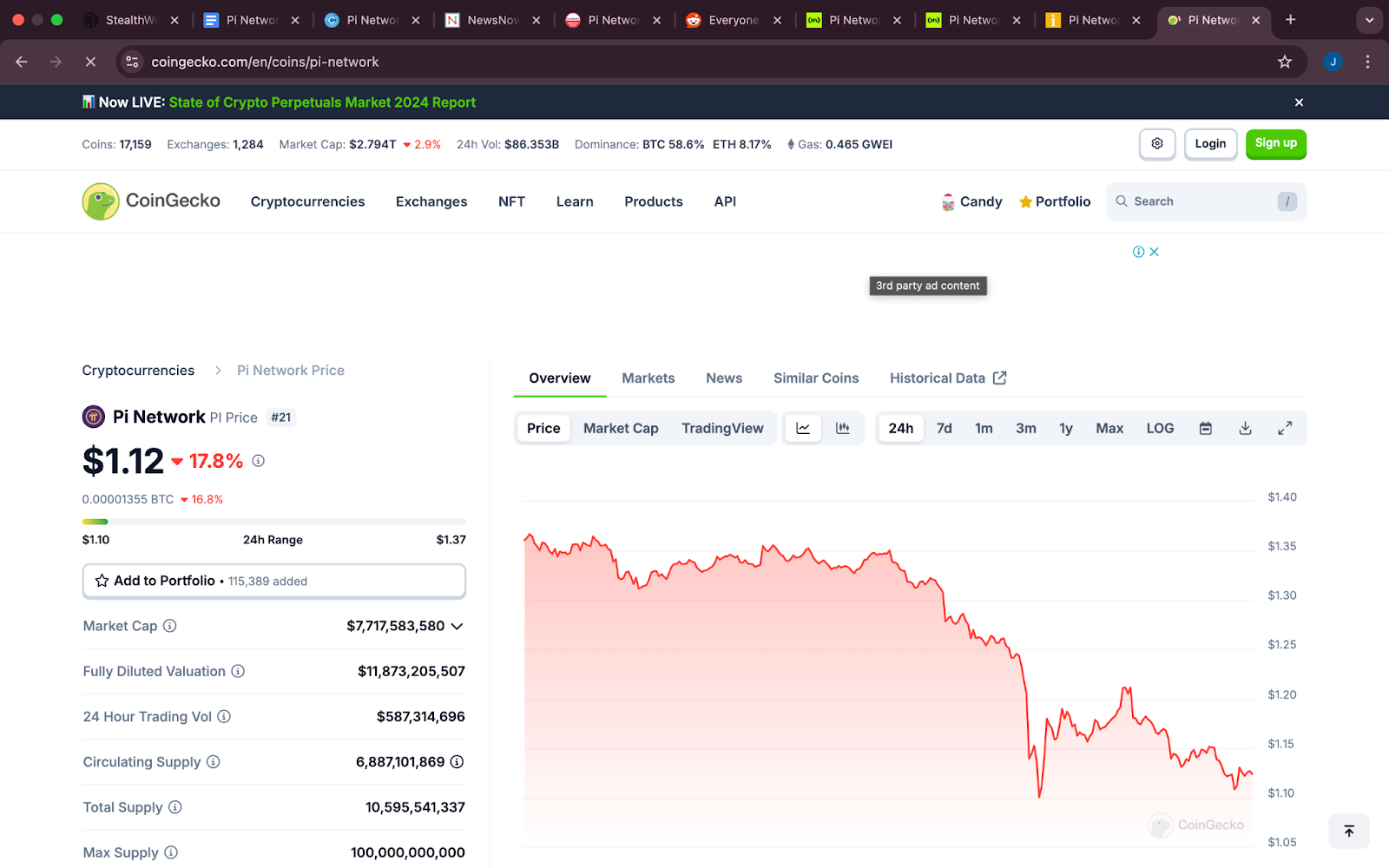Image resolution: width=1389 pixels, height=868 pixels.
Task: Set chart range to Max
Action: 1109,428
